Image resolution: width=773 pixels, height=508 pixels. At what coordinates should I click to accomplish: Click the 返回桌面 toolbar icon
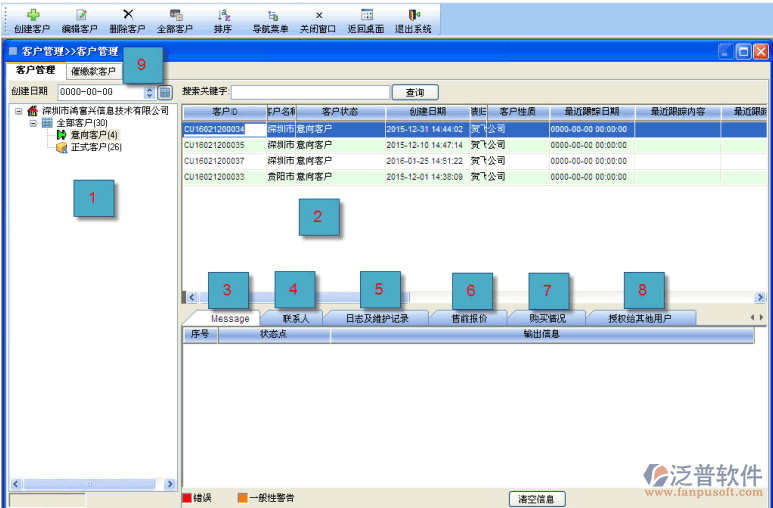tap(366, 15)
